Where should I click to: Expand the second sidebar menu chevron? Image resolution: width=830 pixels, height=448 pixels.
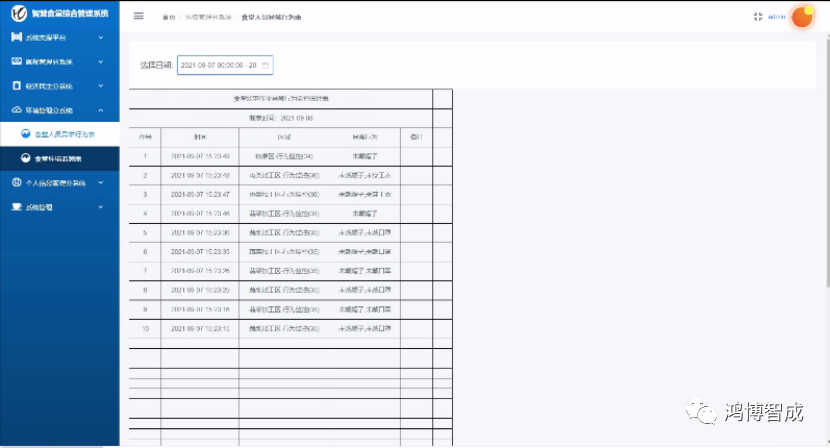(x=101, y=62)
